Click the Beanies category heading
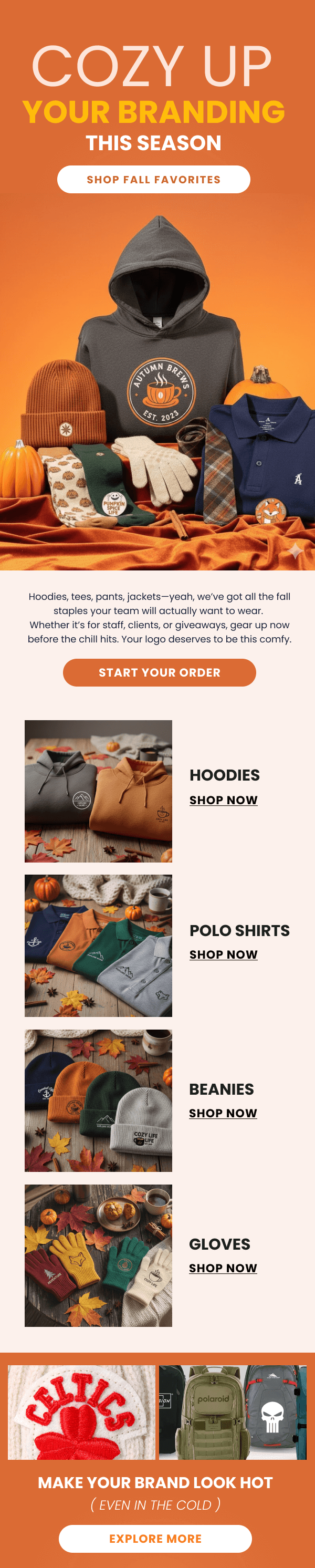Image resolution: width=315 pixels, height=1568 pixels. tap(222, 1089)
